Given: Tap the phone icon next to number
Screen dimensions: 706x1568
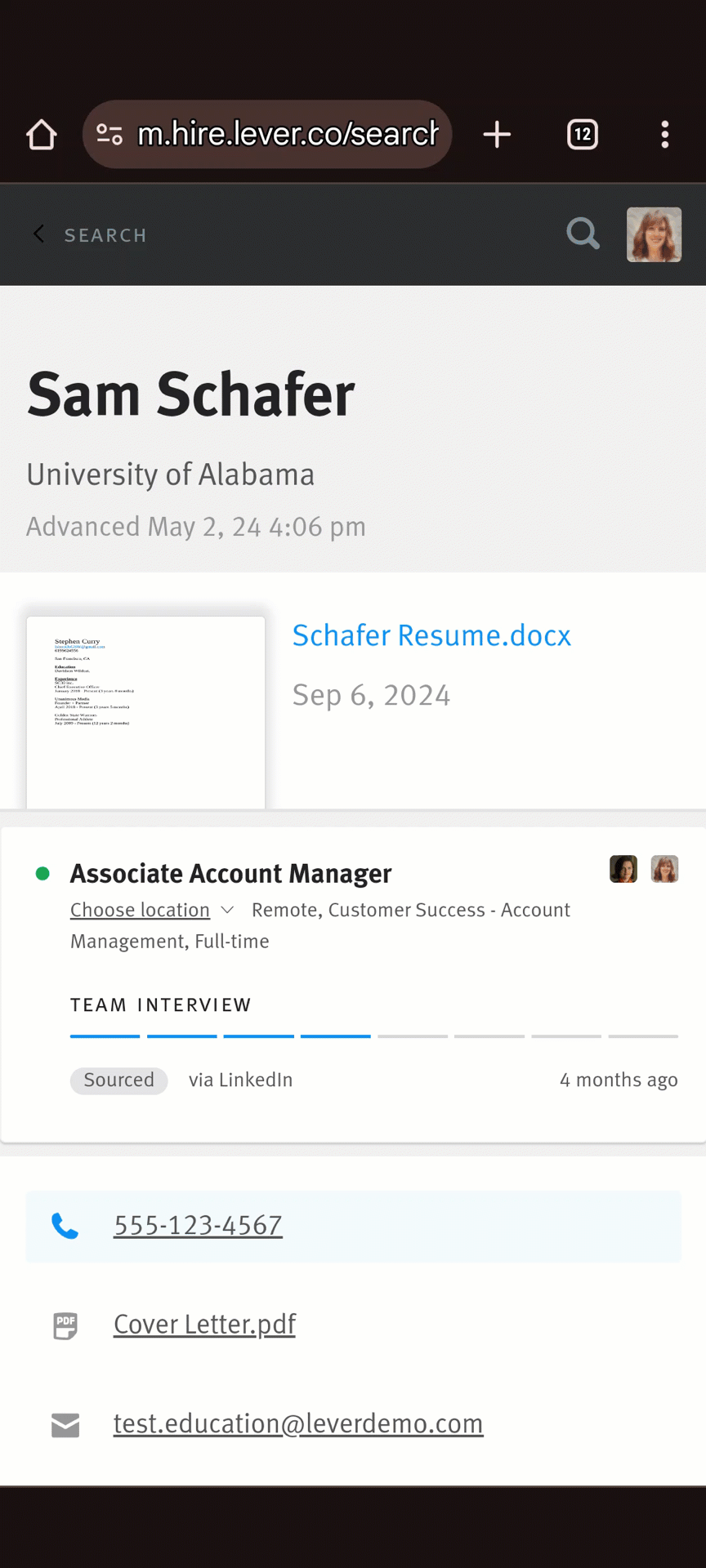Looking at the screenshot, I should click(65, 1226).
